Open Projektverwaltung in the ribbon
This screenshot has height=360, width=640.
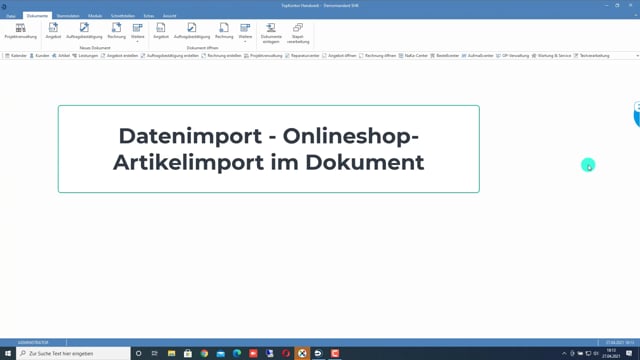tap(20, 31)
